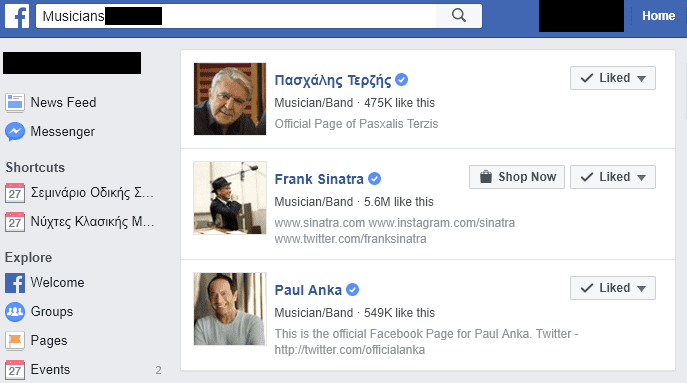
Task: Expand dropdown arrow on Frank Sinatra Liked button
Action: coord(641,178)
